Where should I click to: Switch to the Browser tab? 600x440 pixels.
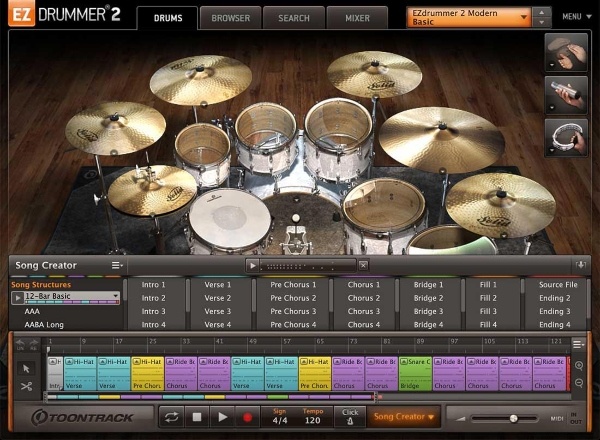pyautogui.click(x=230, y=18)
